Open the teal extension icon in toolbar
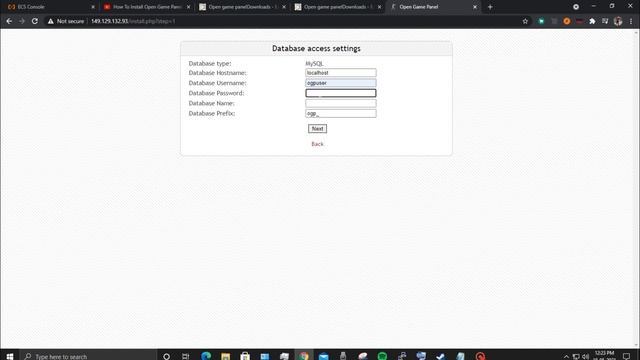640x360 pixels. click(541, 21)
